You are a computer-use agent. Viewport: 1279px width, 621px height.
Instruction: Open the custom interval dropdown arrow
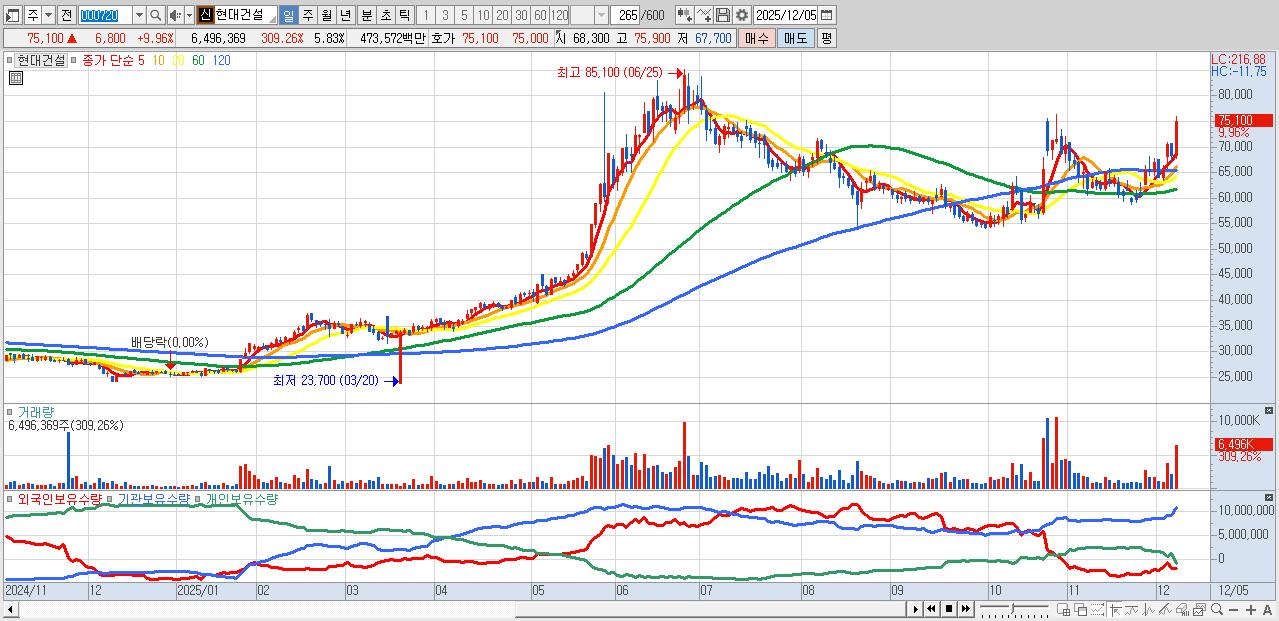[x=601, y=15]
